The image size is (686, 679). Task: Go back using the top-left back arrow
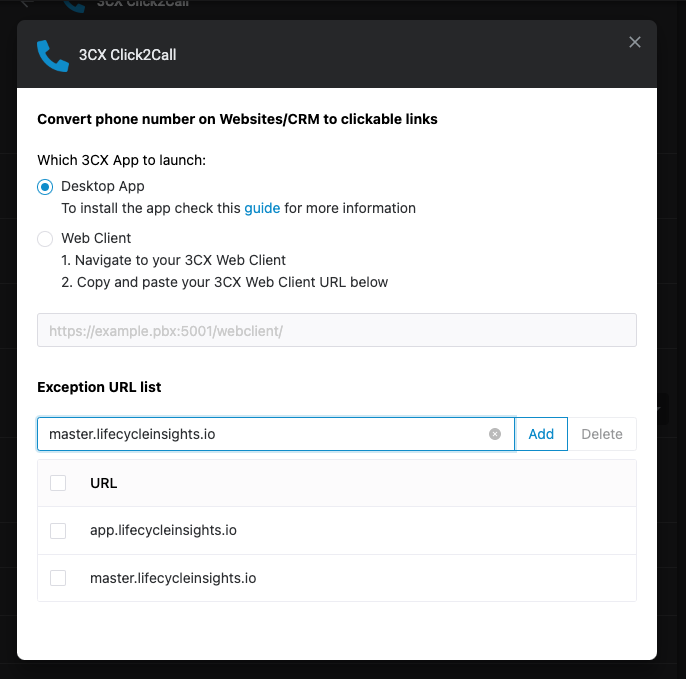point(27,3)
